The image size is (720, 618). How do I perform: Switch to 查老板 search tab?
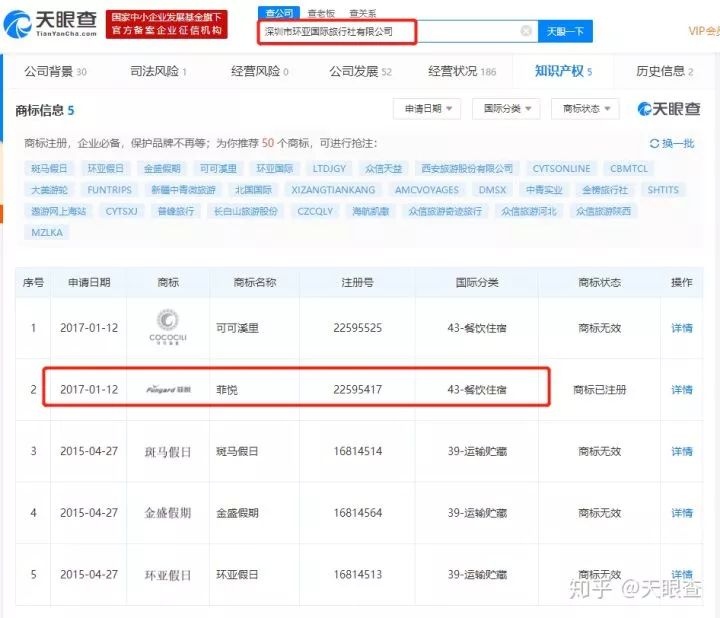[321, 13]
